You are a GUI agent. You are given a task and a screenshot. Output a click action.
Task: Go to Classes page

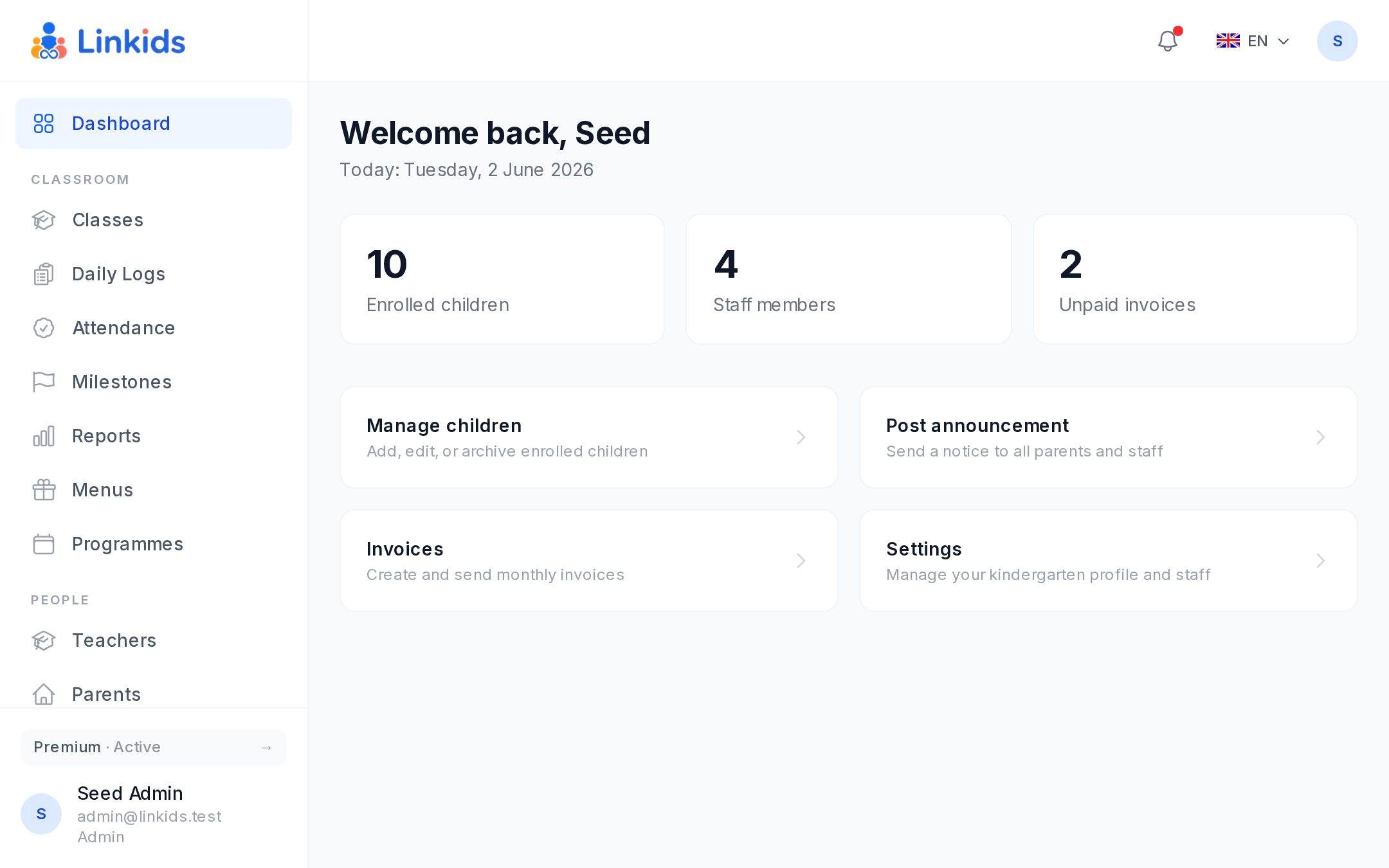point(154,220)
